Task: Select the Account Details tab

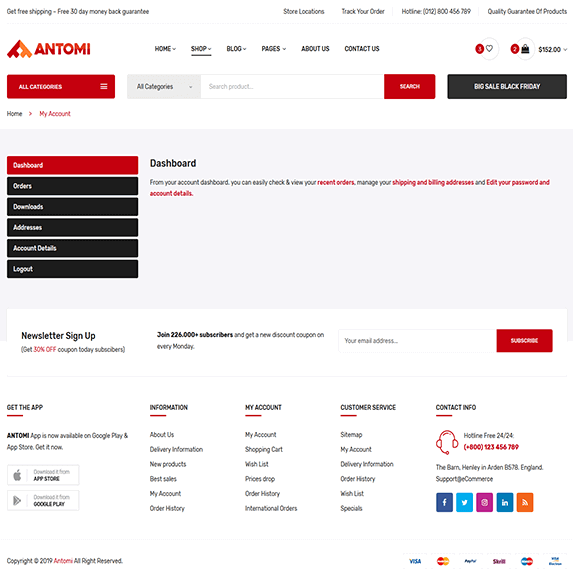Action: pyautogui.click(x=73, y=248)
